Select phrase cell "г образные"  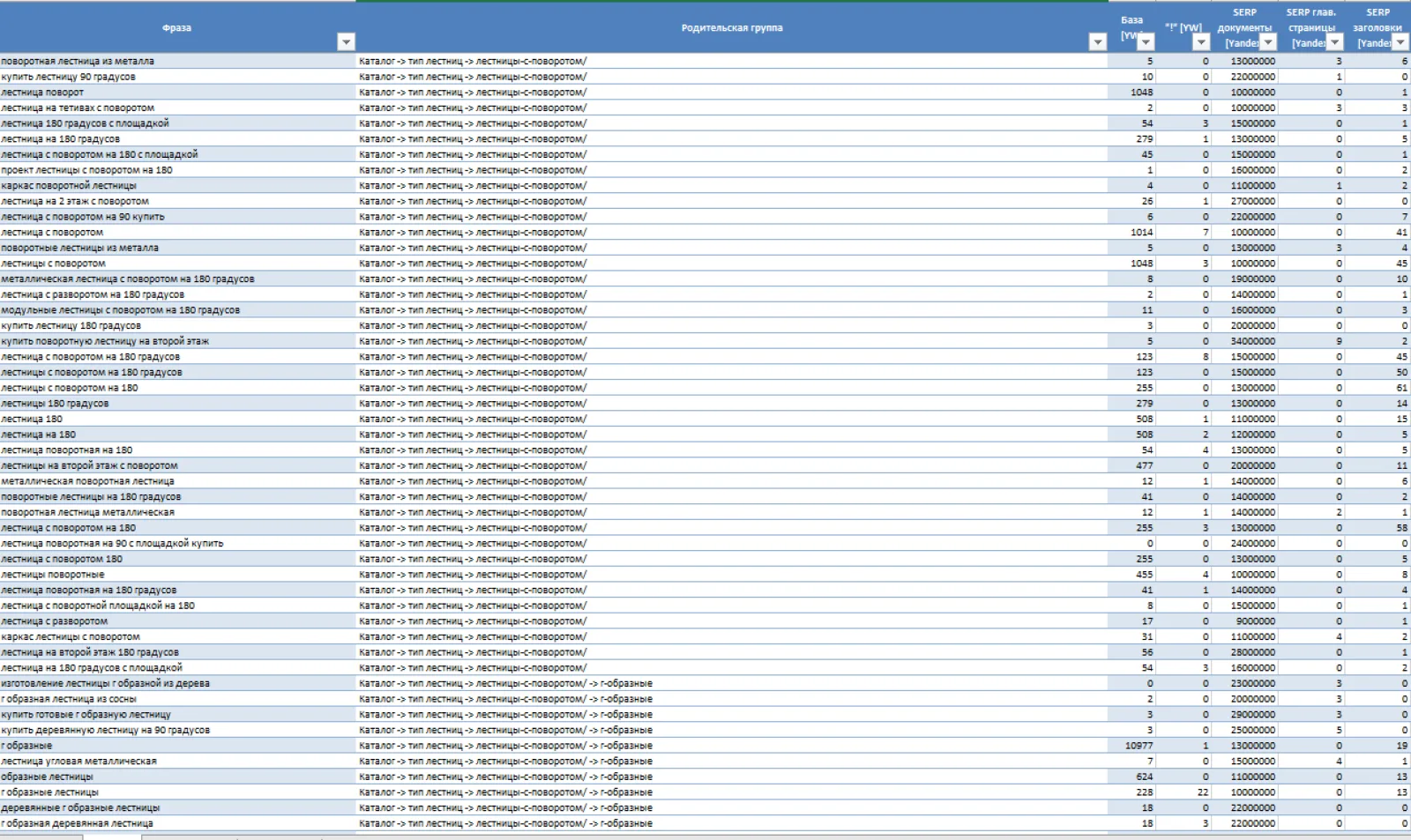point(177,746)
